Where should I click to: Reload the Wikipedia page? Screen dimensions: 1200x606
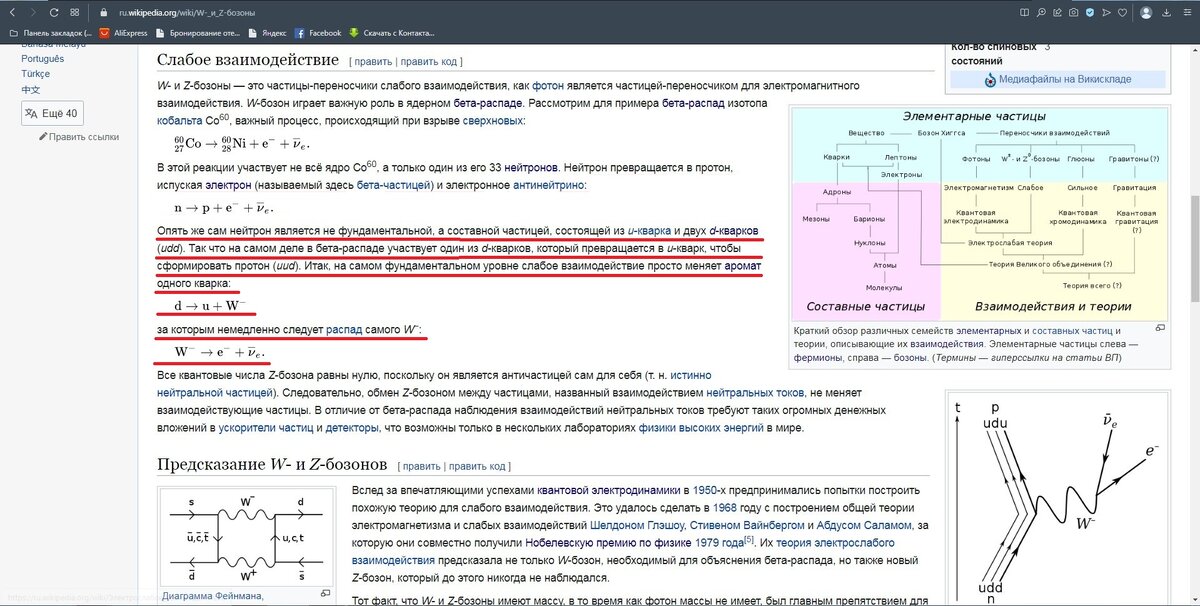55,13
